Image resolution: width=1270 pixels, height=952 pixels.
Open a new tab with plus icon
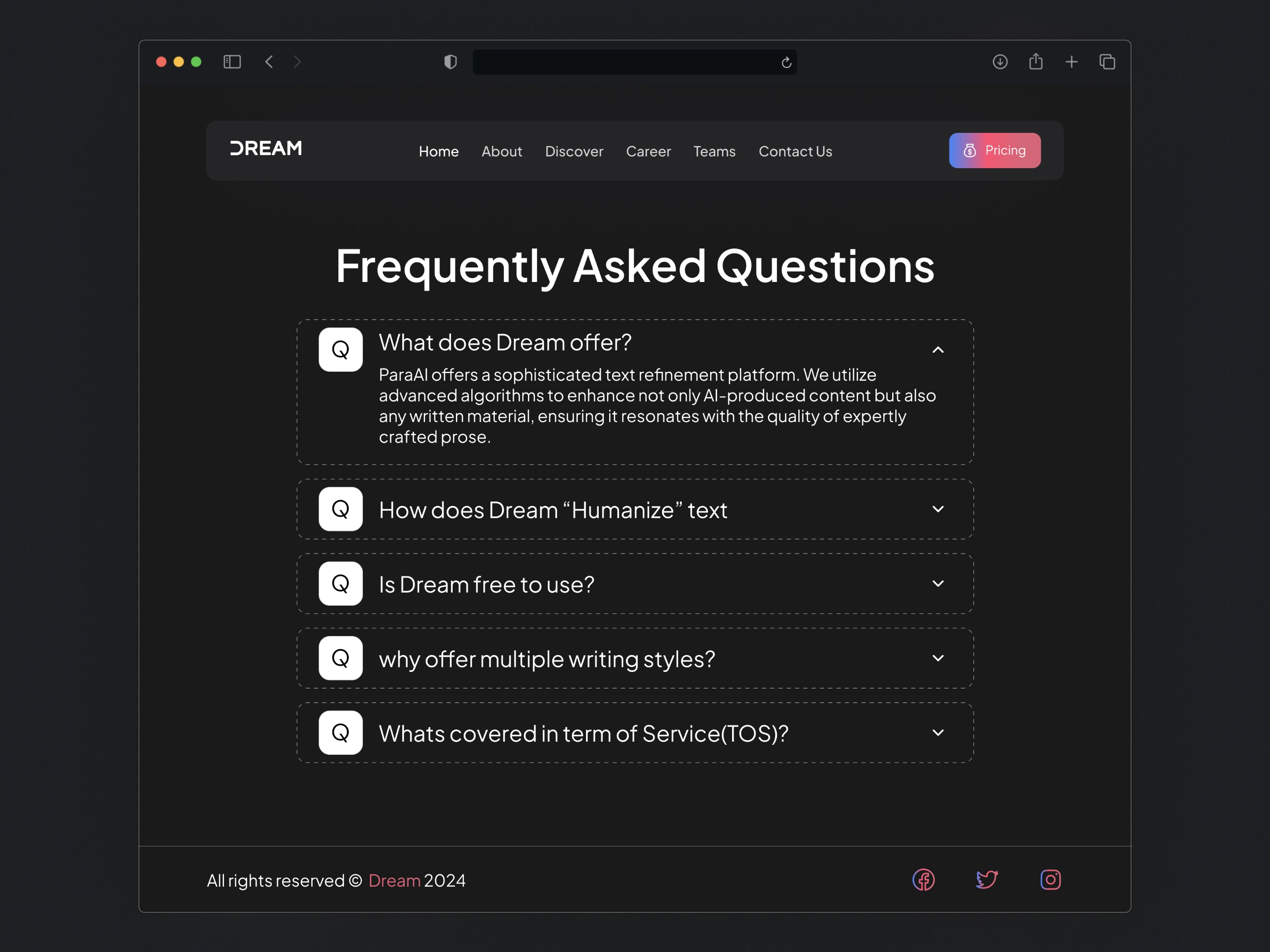click(x=1071, y=62)
